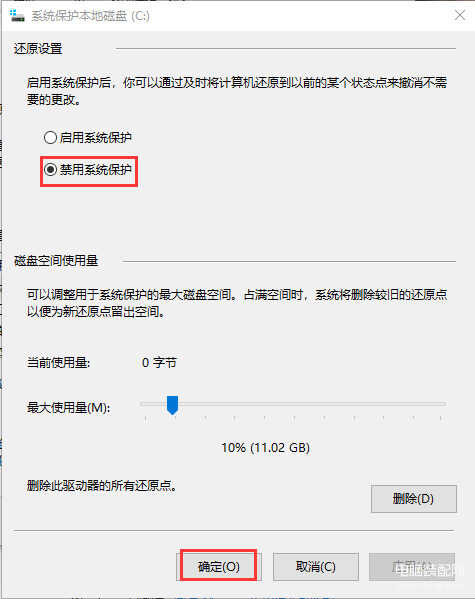The image size is (475, 599).
Task: Click the 删除(D) button
Action: 413,499
